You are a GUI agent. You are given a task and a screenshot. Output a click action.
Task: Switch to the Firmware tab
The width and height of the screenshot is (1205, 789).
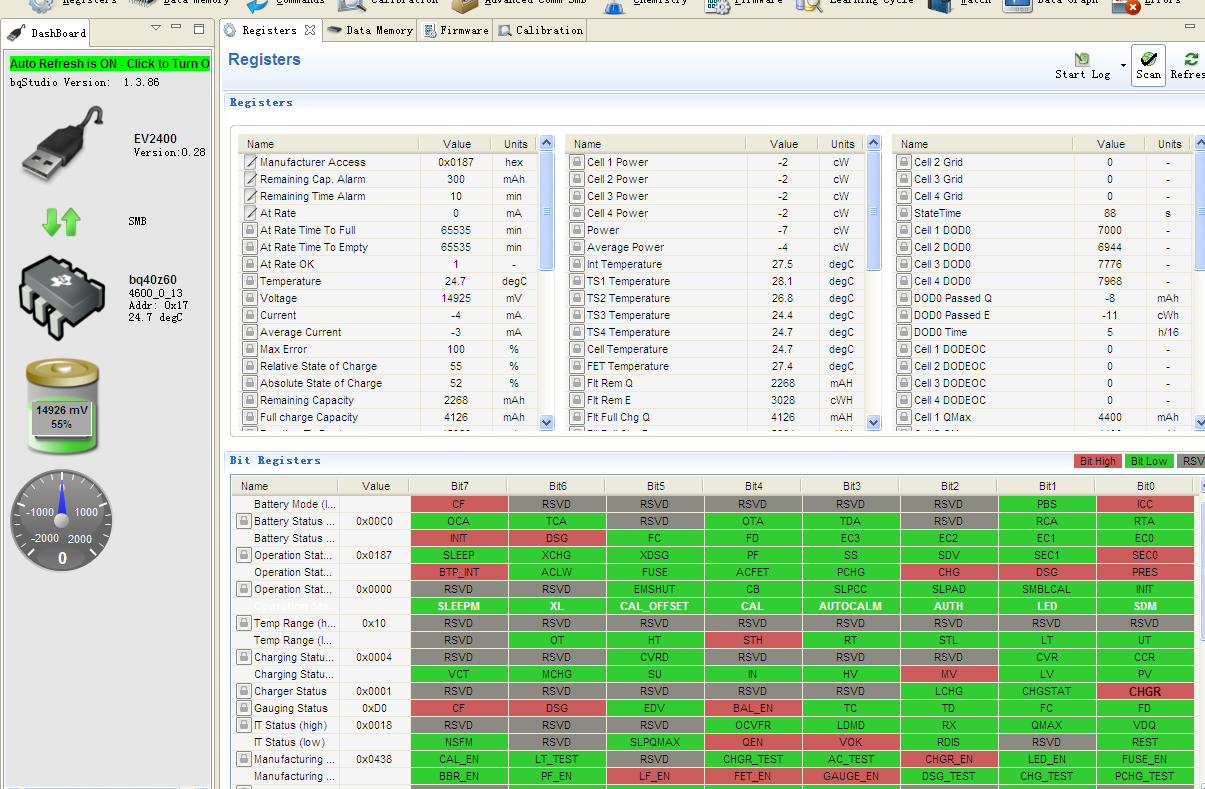click(x=455, y=31)
